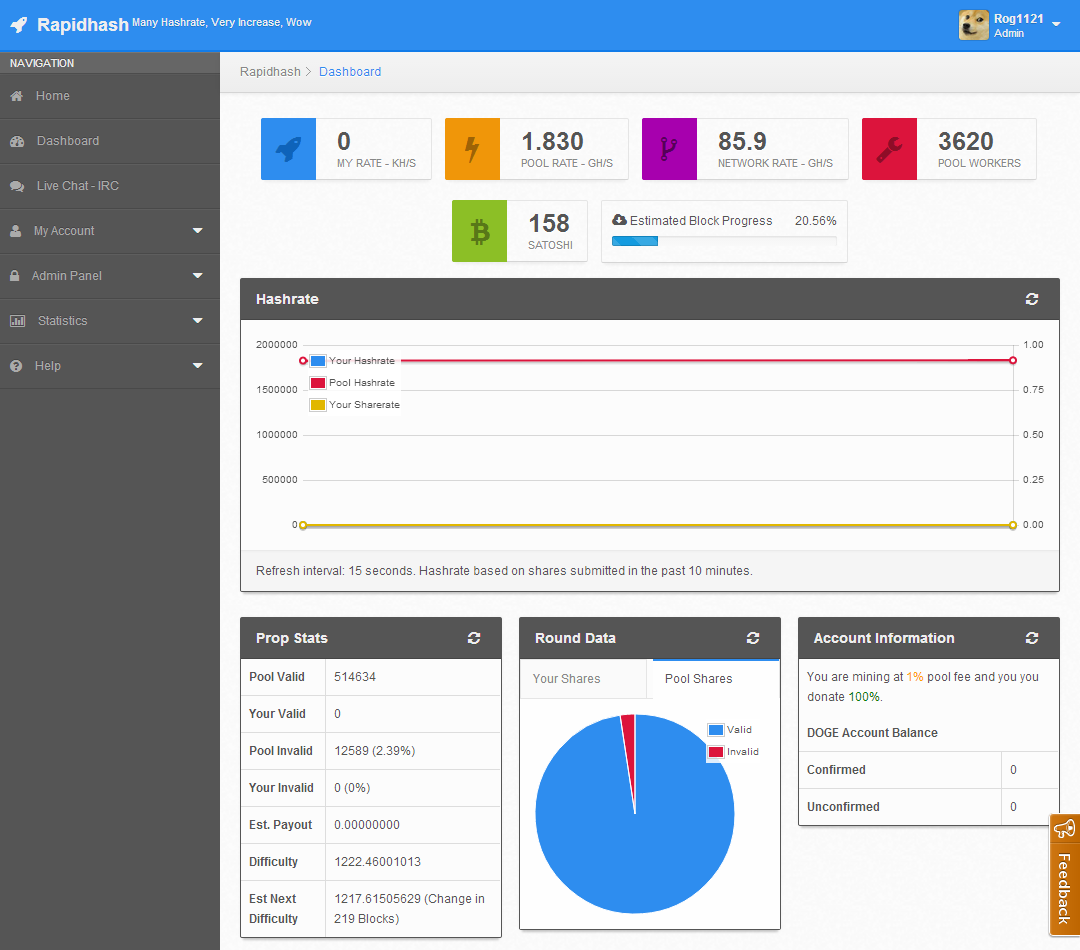
Task: Click the cloud download icon by Estimated Block Progress
Action: [619, 220]
